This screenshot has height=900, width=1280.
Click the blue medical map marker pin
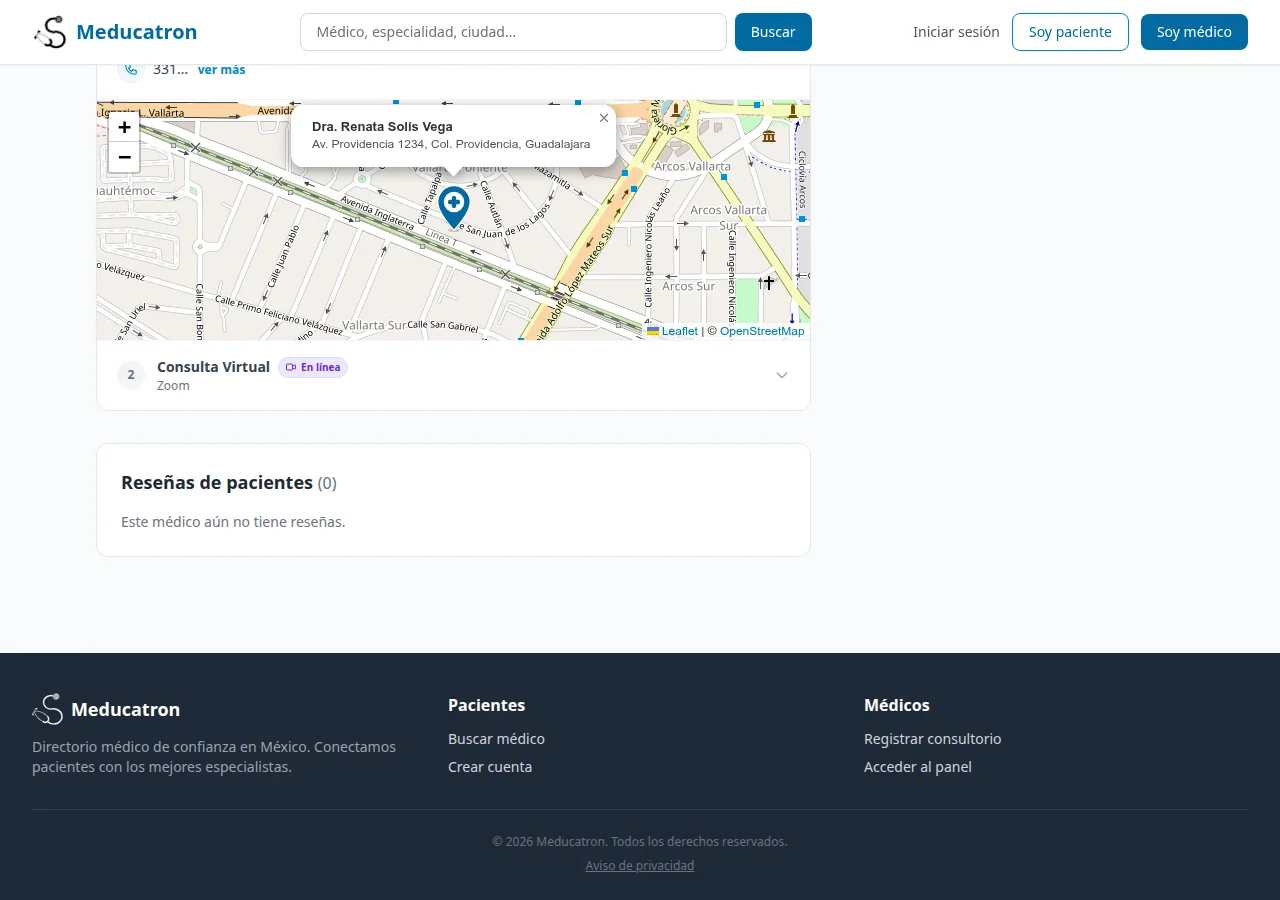point(454,207)
